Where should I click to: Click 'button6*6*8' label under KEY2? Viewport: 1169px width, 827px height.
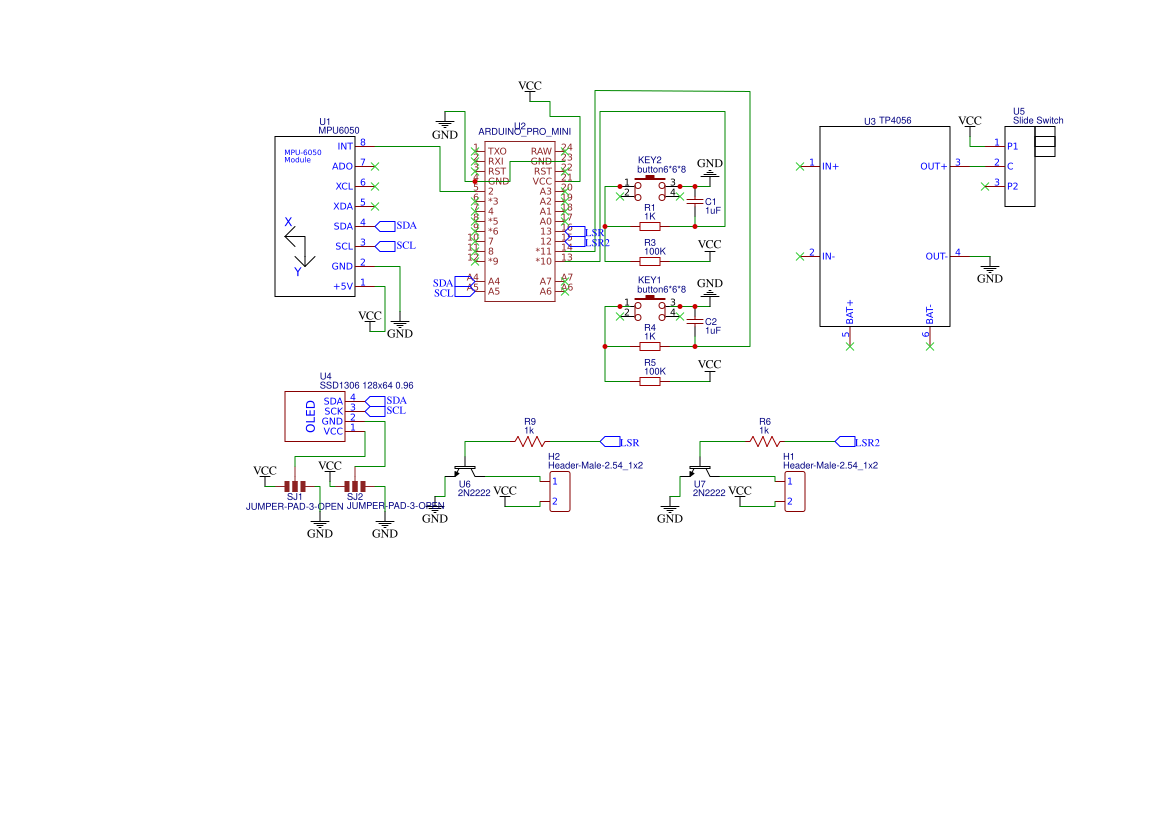(661, 170)
